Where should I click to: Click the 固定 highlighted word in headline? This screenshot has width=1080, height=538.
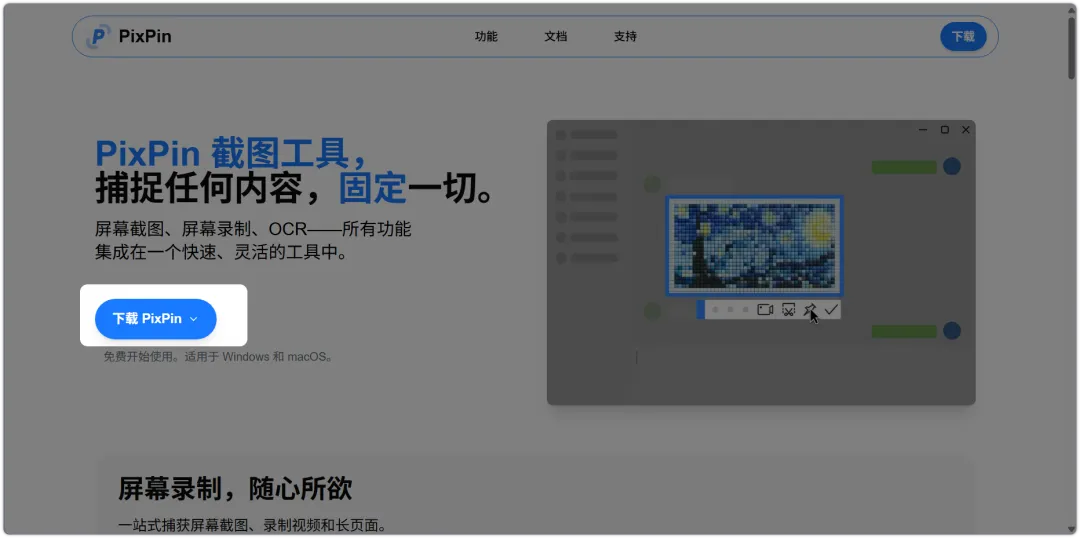[x=372, y=189]
